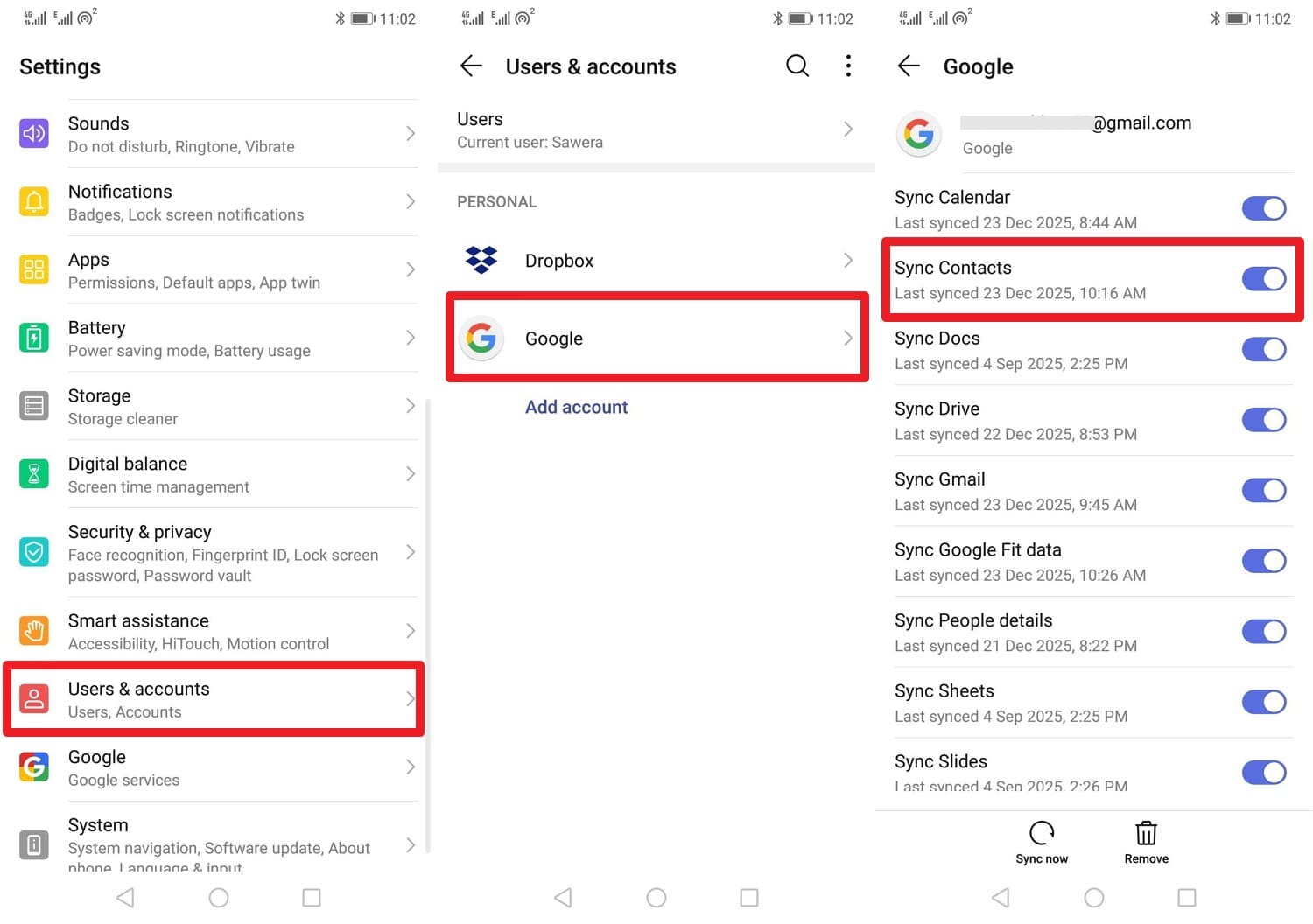Viewport: 1313px width, 924px height.
Task: Tap Remove to delete the account
Action: coord(1146,842)
